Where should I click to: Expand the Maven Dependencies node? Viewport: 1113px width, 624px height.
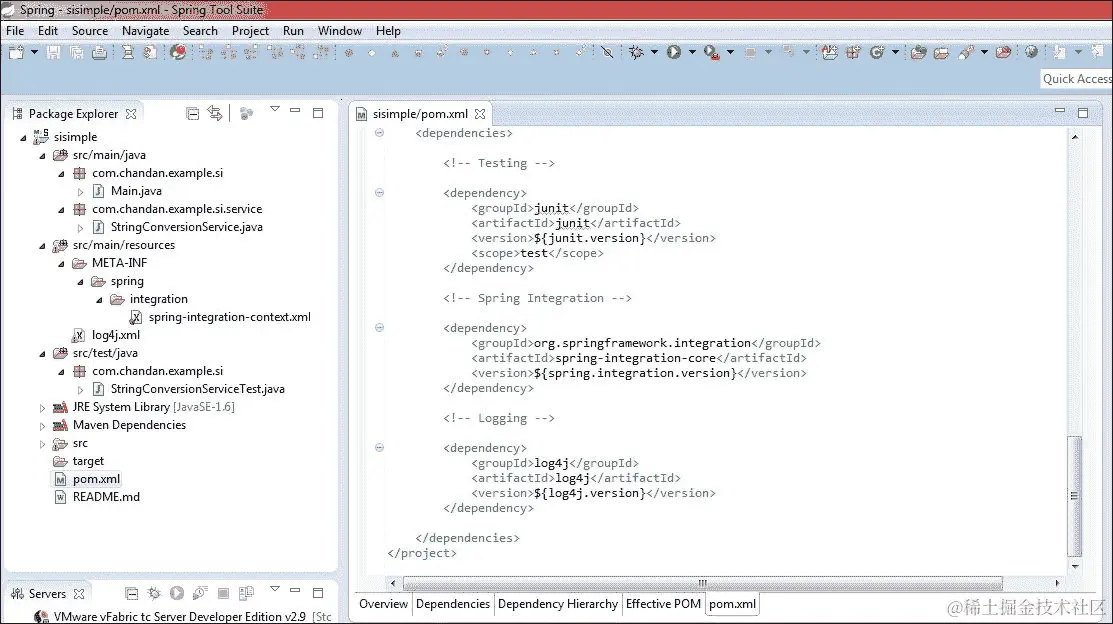tap(42, 426)
